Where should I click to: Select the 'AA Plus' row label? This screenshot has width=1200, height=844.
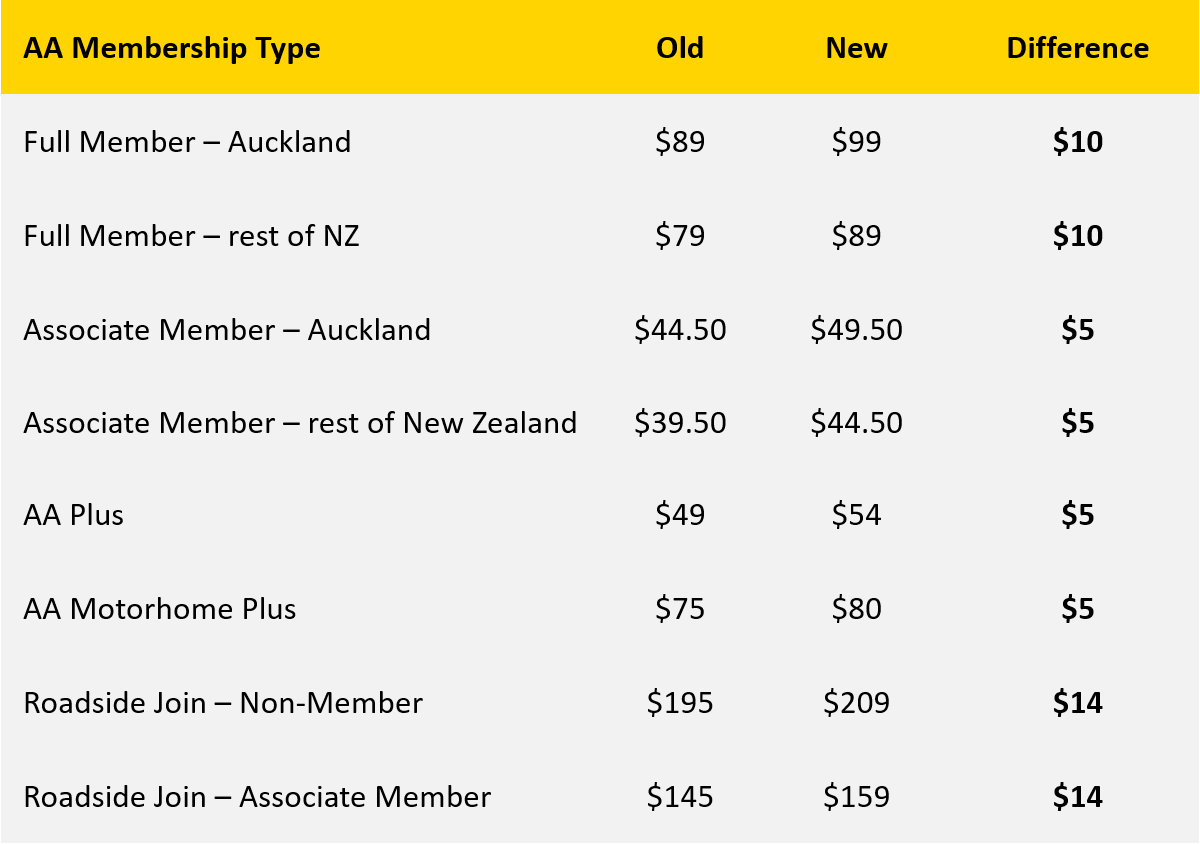pos(74,516)
